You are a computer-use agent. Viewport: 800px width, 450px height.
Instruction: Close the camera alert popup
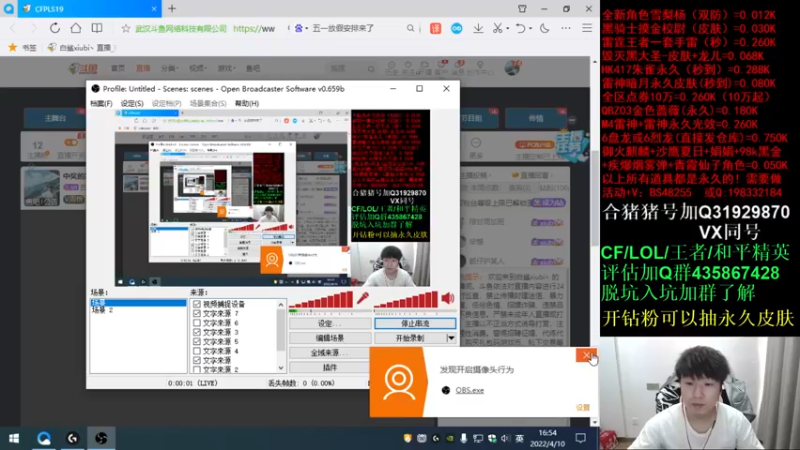[x=586, y=355]
